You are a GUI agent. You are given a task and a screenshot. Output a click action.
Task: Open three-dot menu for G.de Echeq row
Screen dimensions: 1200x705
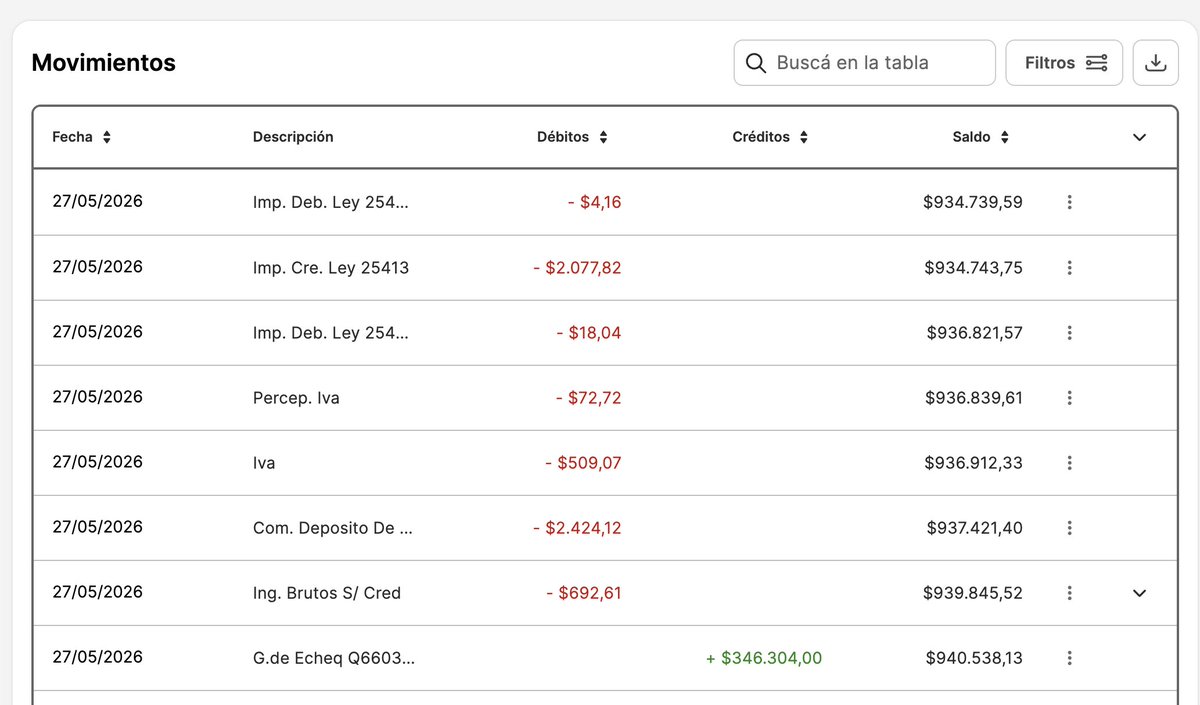point(1069,657)
